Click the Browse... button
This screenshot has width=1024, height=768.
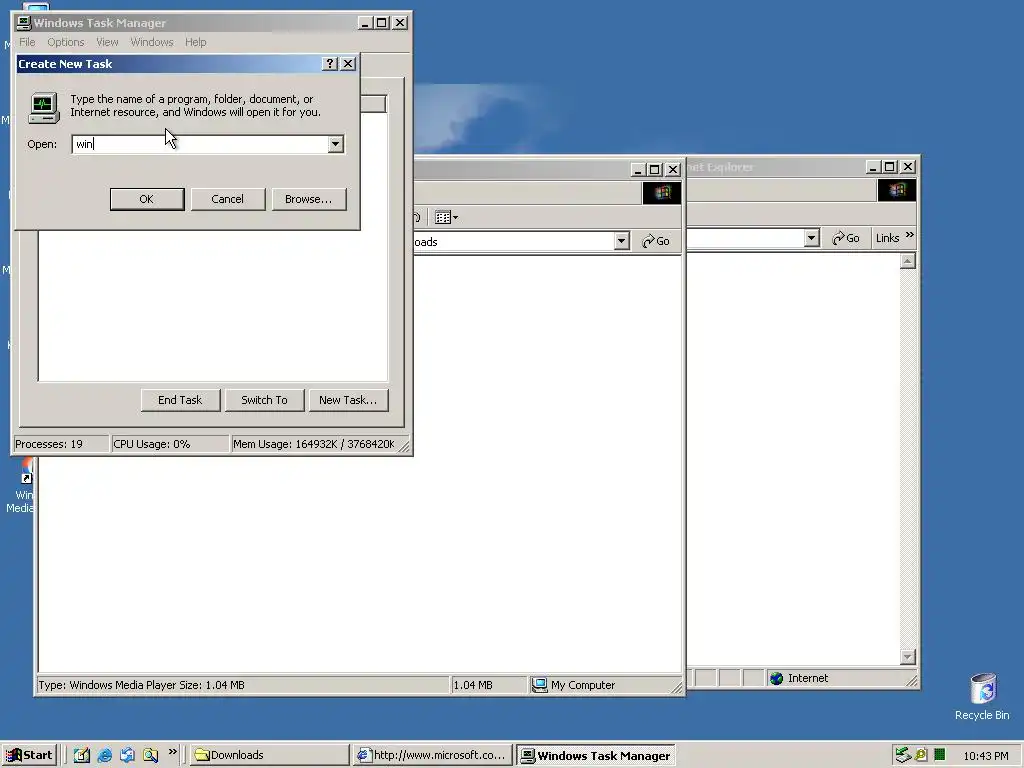308,199
